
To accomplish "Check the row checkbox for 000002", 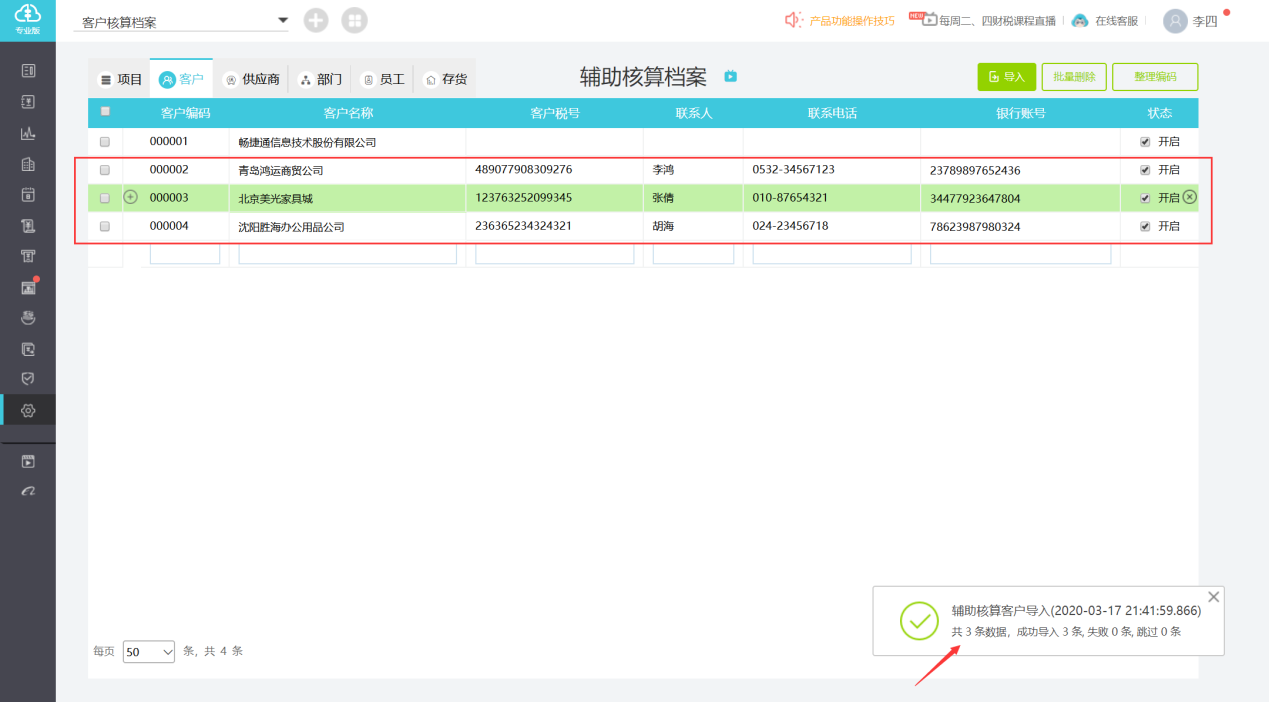I will (x=105, y=170).
